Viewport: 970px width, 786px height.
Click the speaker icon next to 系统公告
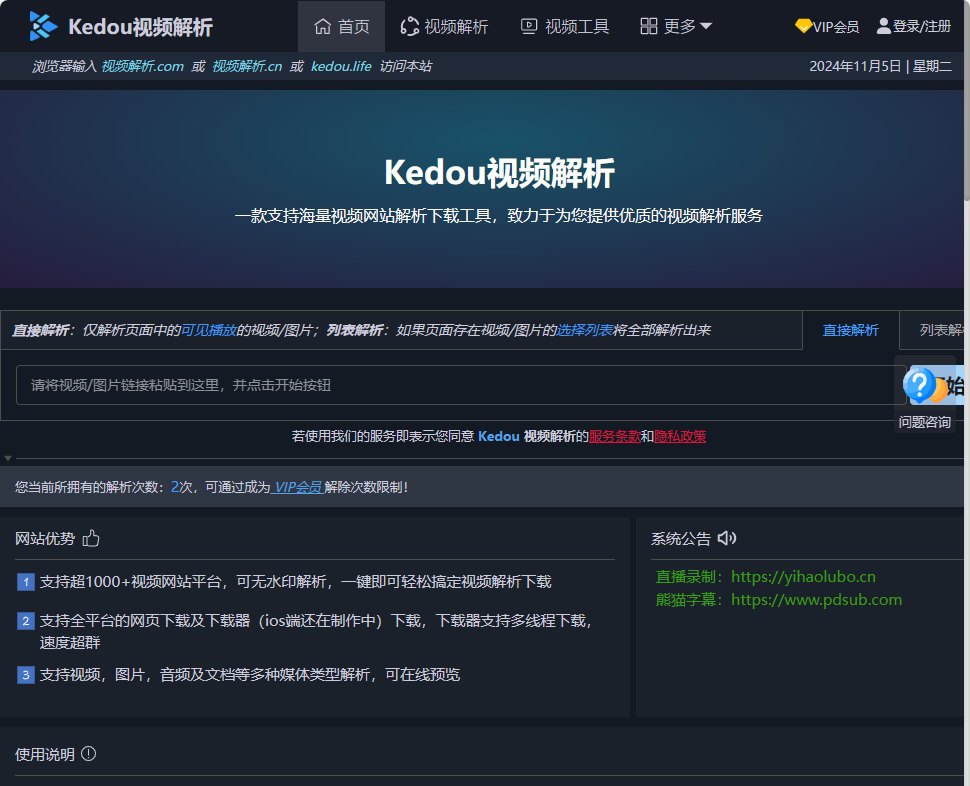(x=727, y=537)
